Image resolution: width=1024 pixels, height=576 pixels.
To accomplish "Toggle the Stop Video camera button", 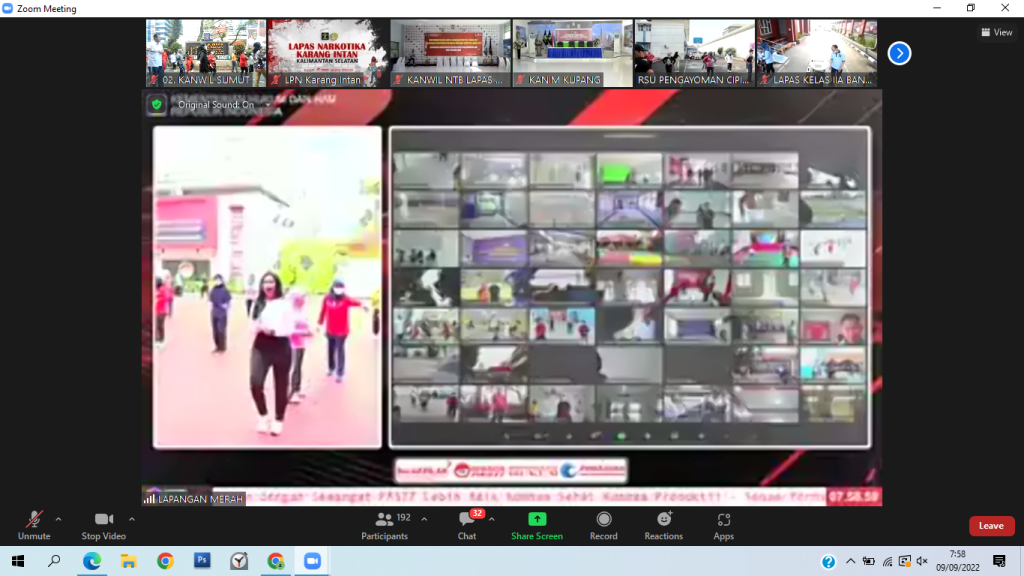I will (x=104, y=524).
